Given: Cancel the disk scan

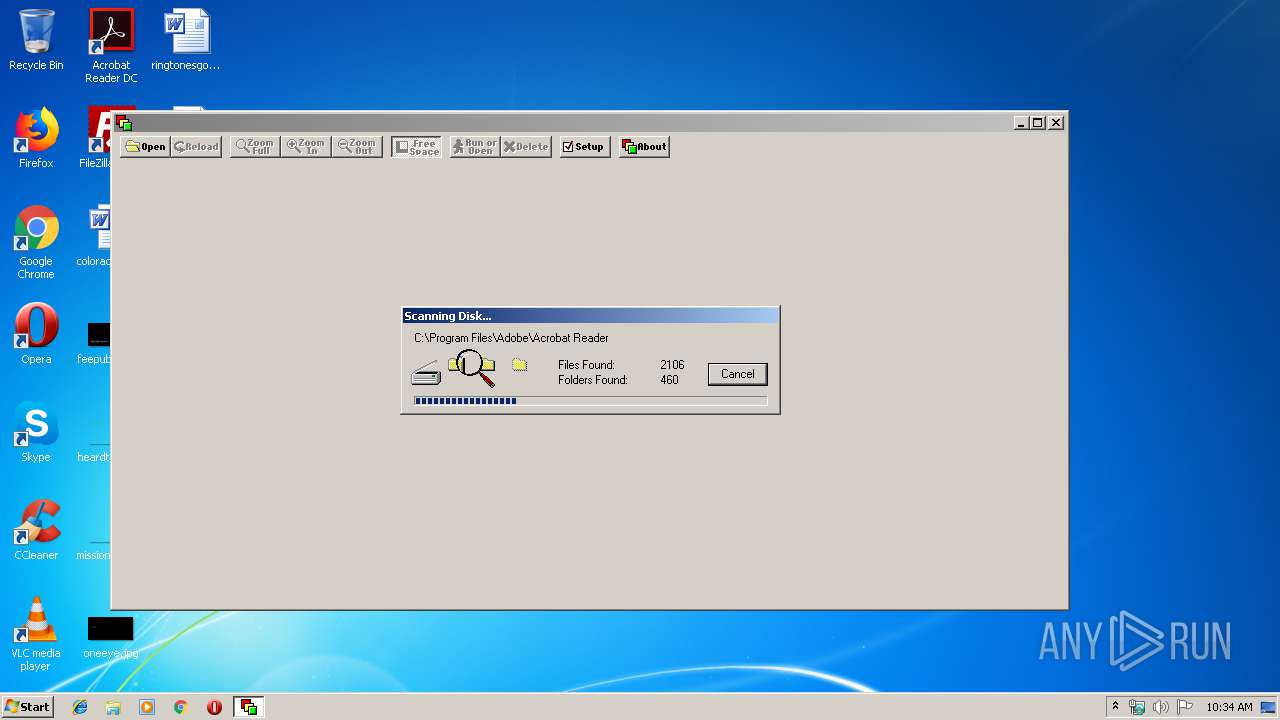Looking at the screenshot, I should click(738, 374).
